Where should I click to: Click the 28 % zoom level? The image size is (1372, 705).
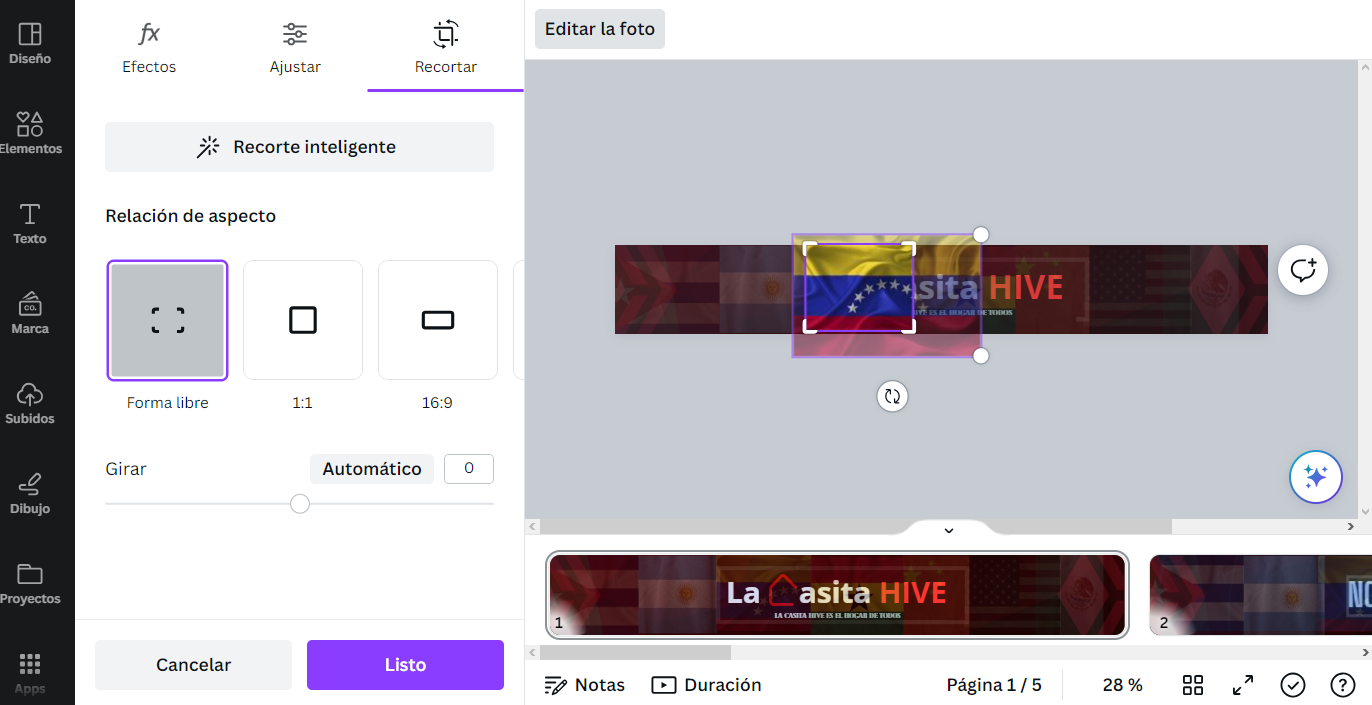[x=1122, y=685]
